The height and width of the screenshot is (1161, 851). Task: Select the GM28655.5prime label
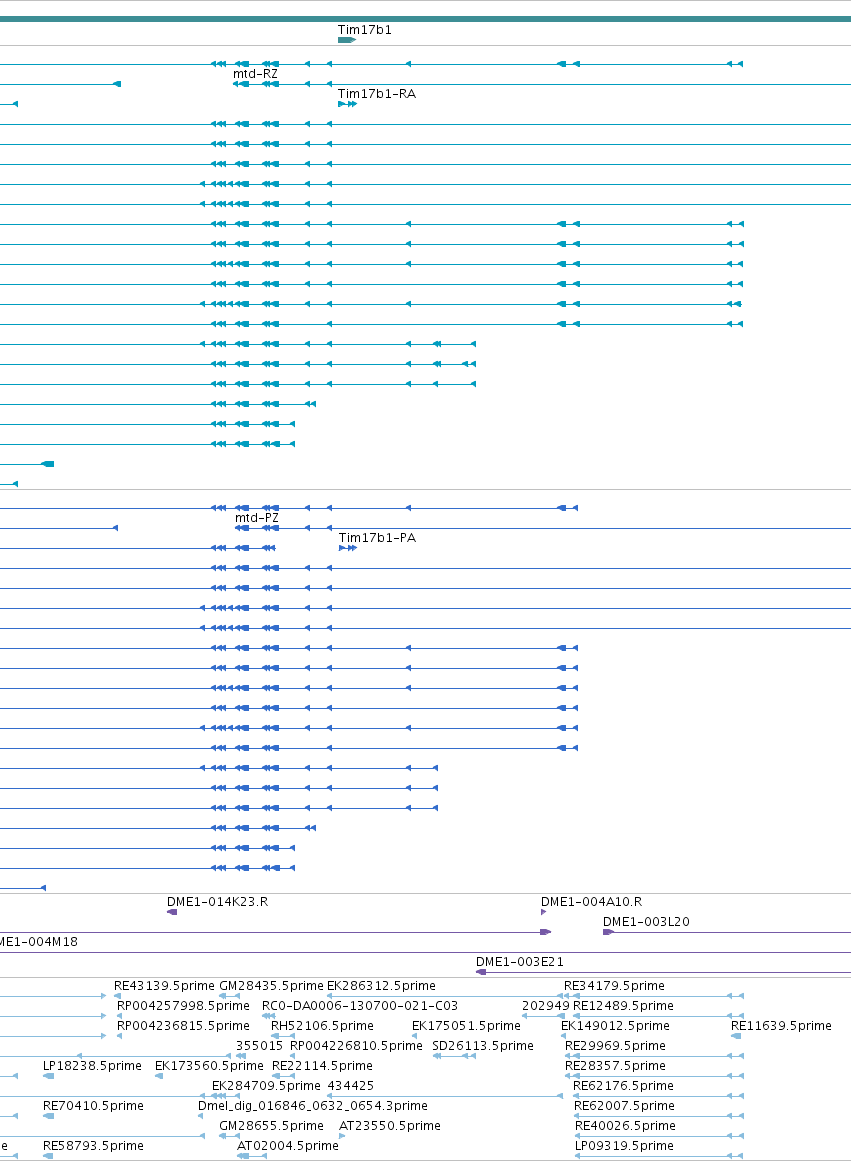pos(271,1126)
